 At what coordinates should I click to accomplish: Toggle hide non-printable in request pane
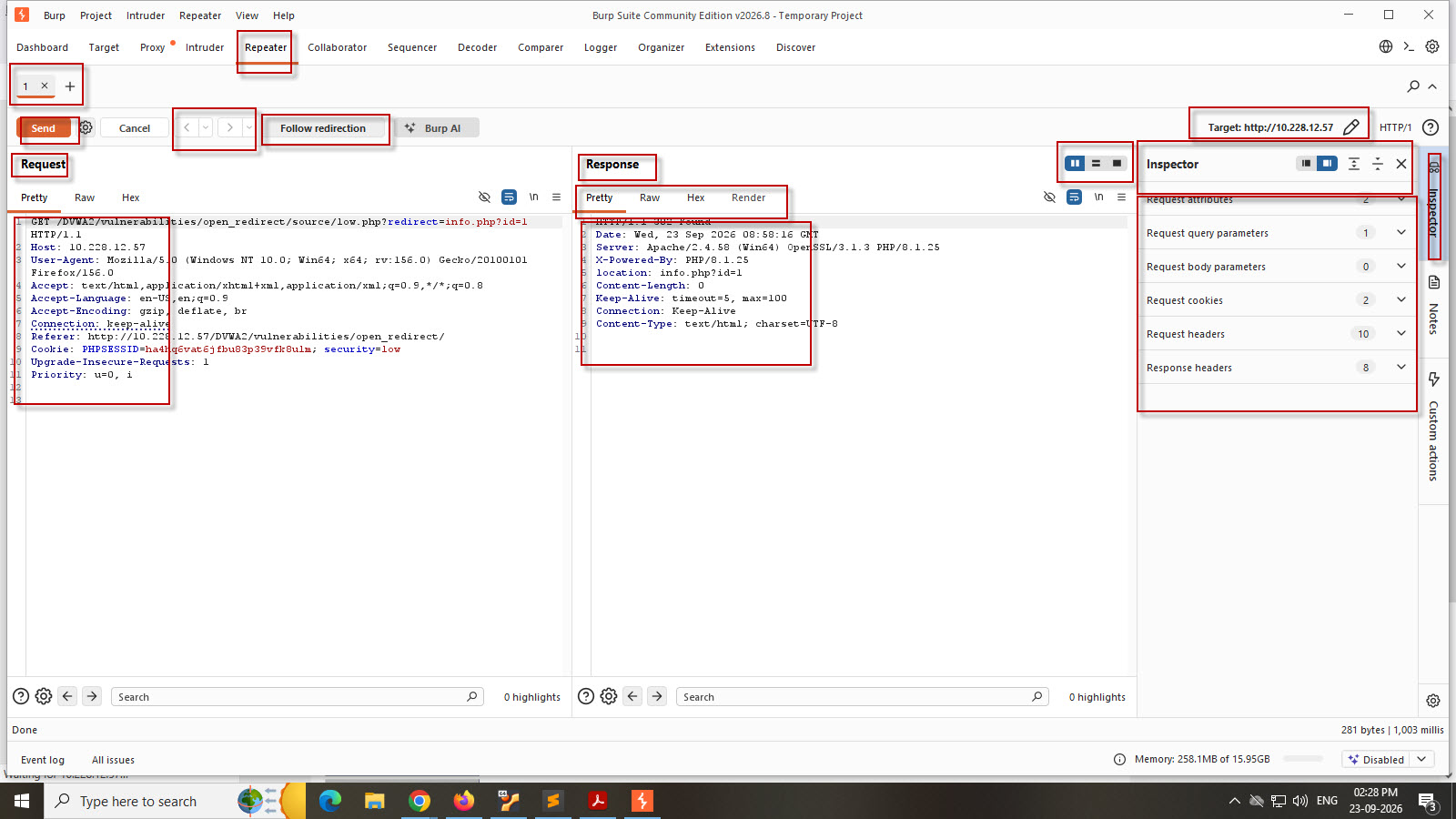(x=484, y=197)
